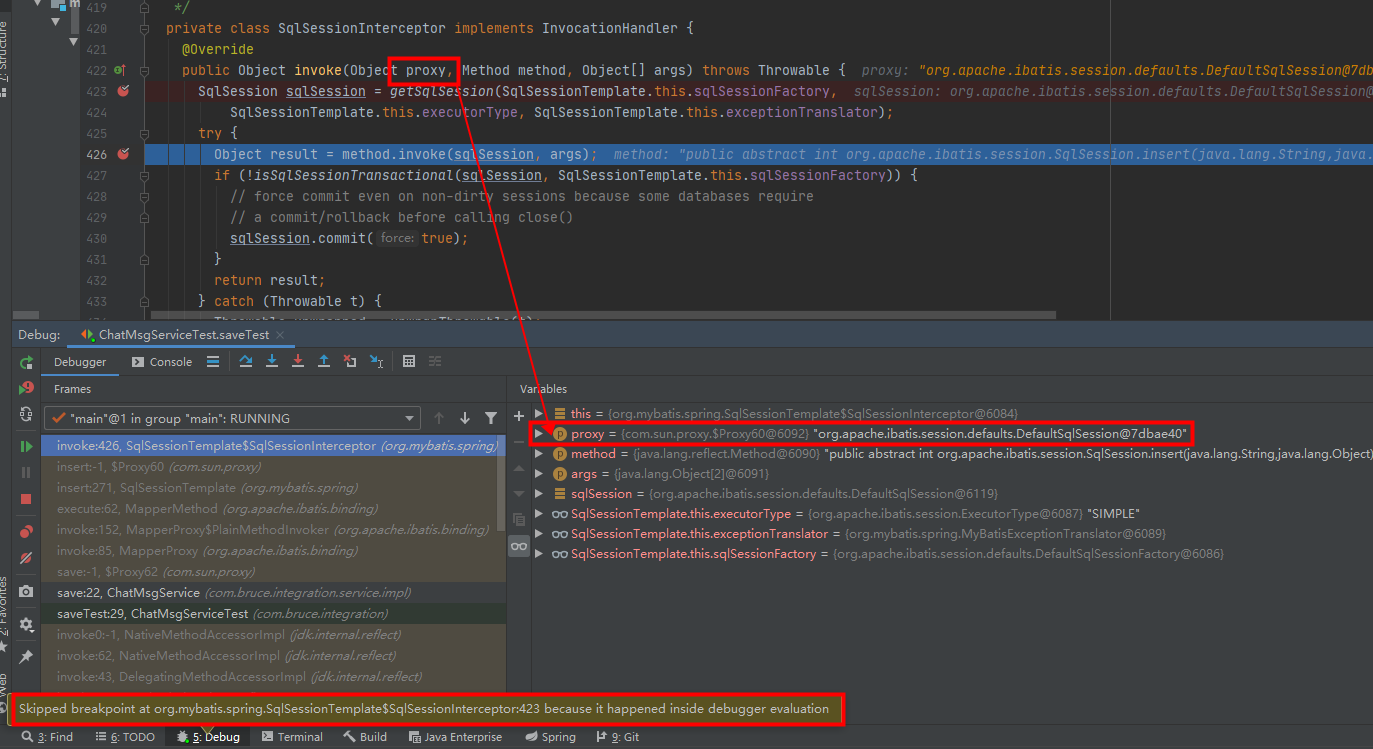1373x749 pixels.
Task: Open debugger settings gear menu
Action: coord(26,624)
